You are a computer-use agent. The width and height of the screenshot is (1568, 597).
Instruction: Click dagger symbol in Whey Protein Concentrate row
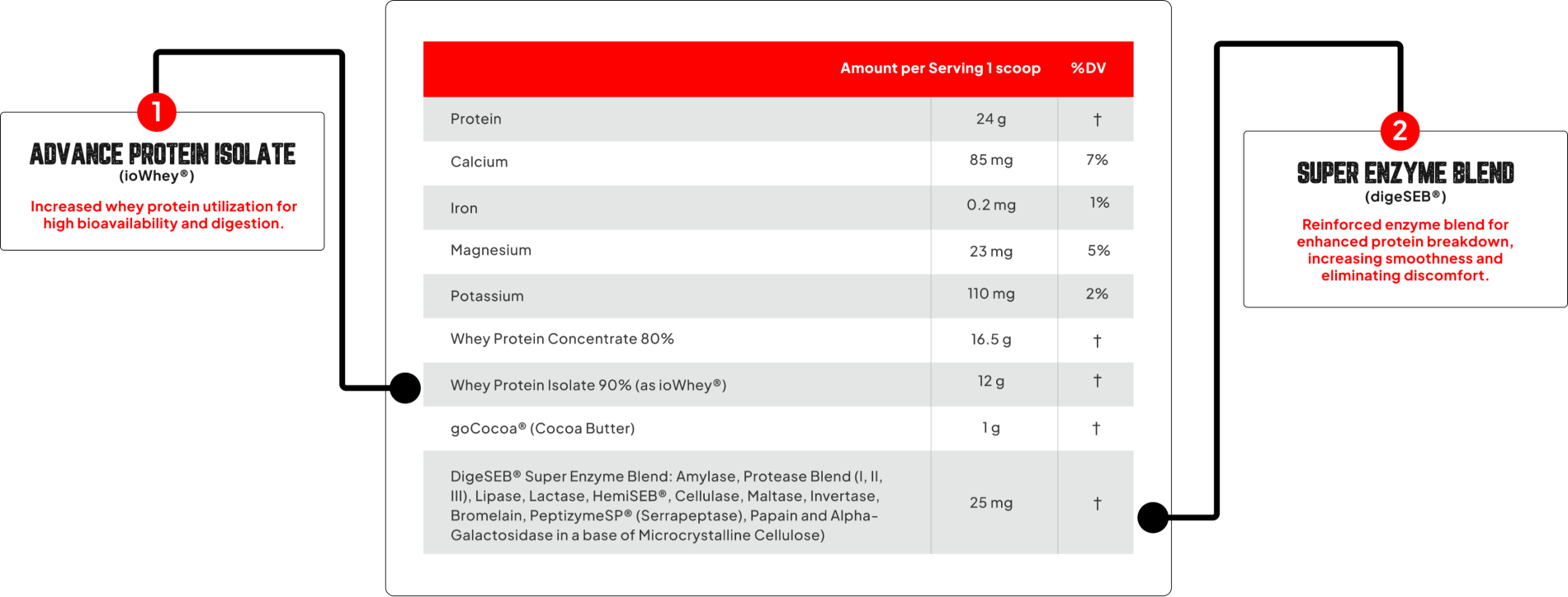click(x=1097, y=341)
